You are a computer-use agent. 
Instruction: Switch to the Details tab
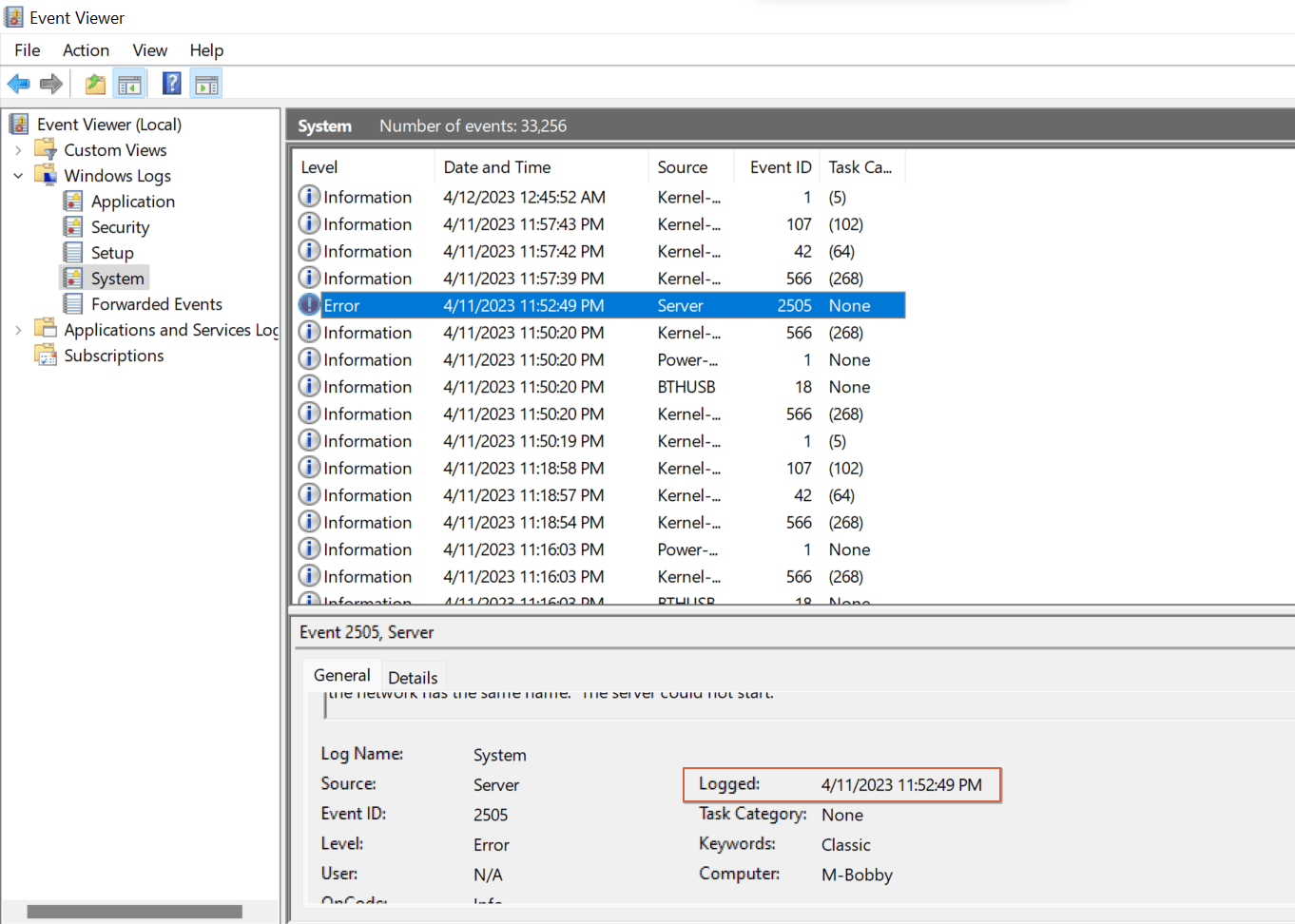tap(413, 676)
